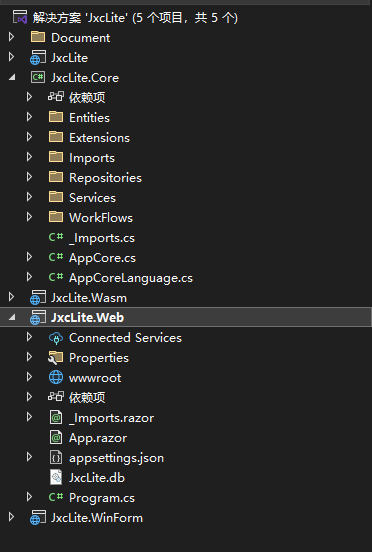
Task: Click the Connected Services cloud icon
Action: 56,338
